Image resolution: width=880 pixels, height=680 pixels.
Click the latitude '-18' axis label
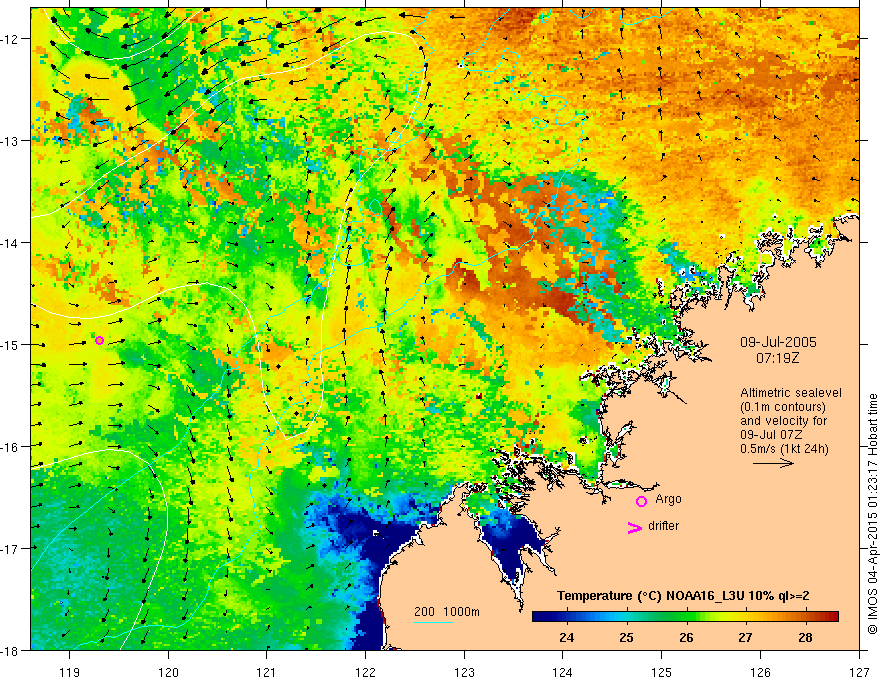click(x=10, y=650)
